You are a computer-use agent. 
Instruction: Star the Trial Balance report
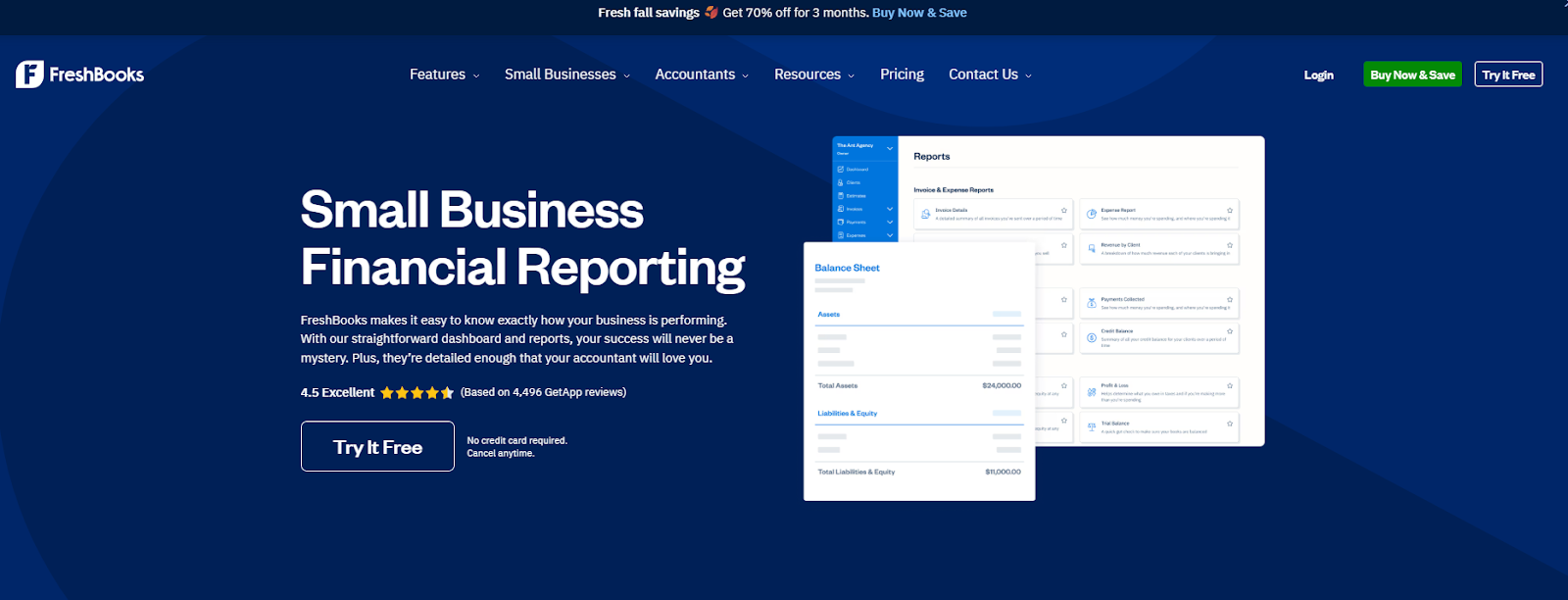(x=1230, y=424)
